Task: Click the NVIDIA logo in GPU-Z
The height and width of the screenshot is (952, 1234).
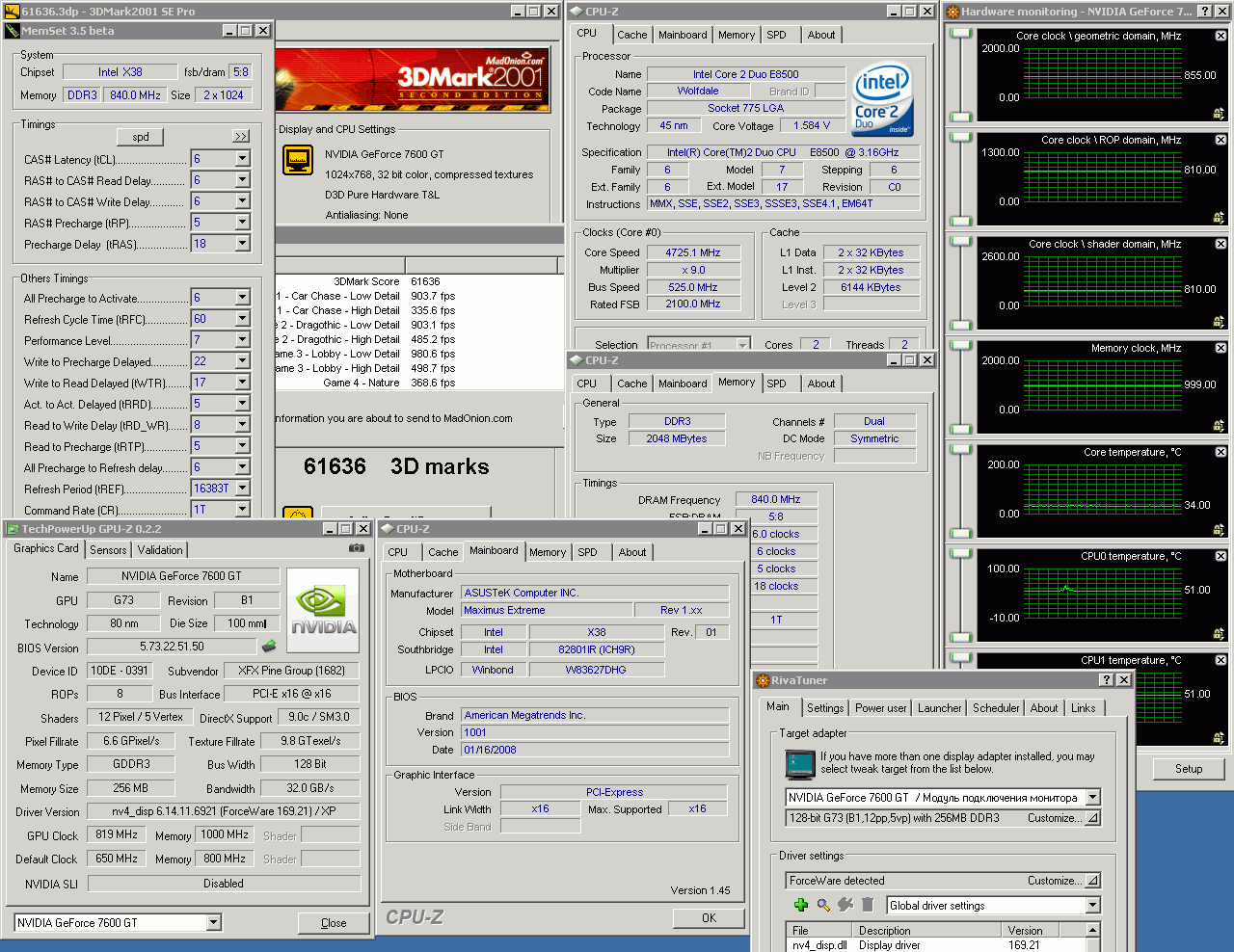Action: point(324,610)
